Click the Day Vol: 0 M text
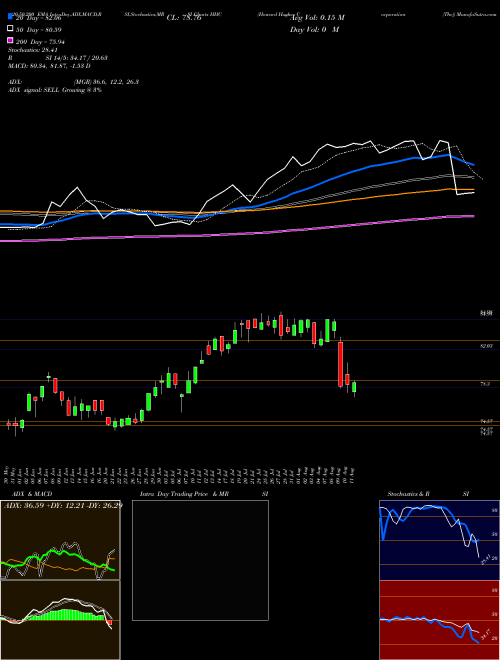Image resolution: width=500 pixels, height=660 pixels. pyautogui.click(x=314, y=30)
